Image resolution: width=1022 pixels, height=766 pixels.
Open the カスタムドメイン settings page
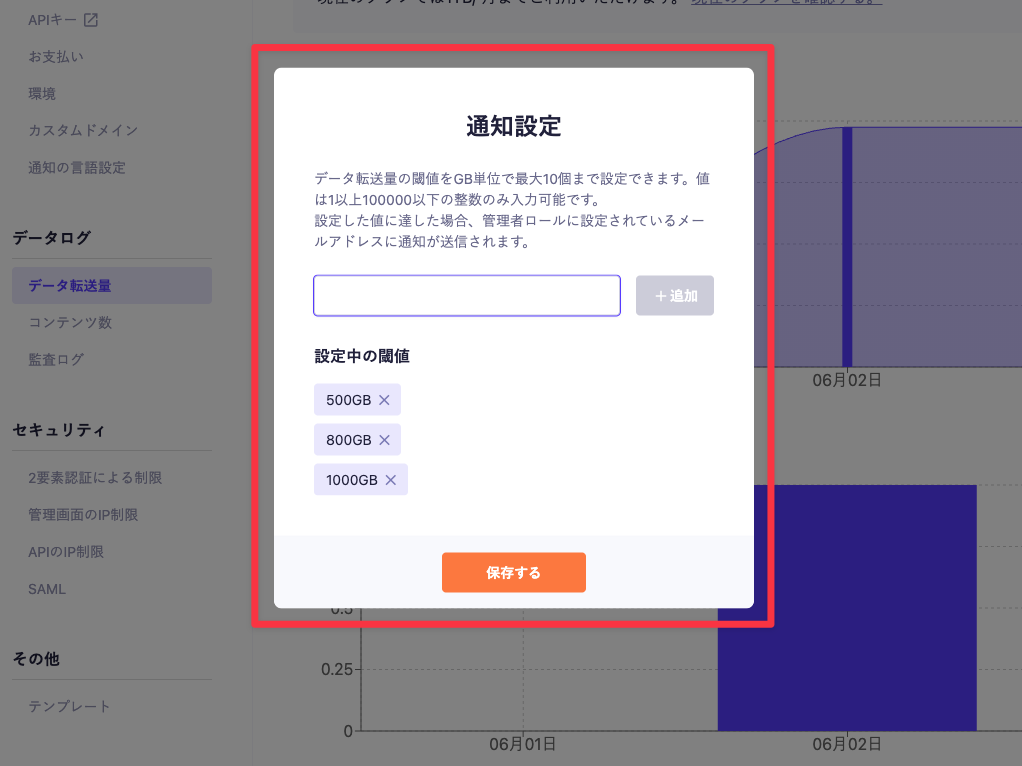[85, 130]
